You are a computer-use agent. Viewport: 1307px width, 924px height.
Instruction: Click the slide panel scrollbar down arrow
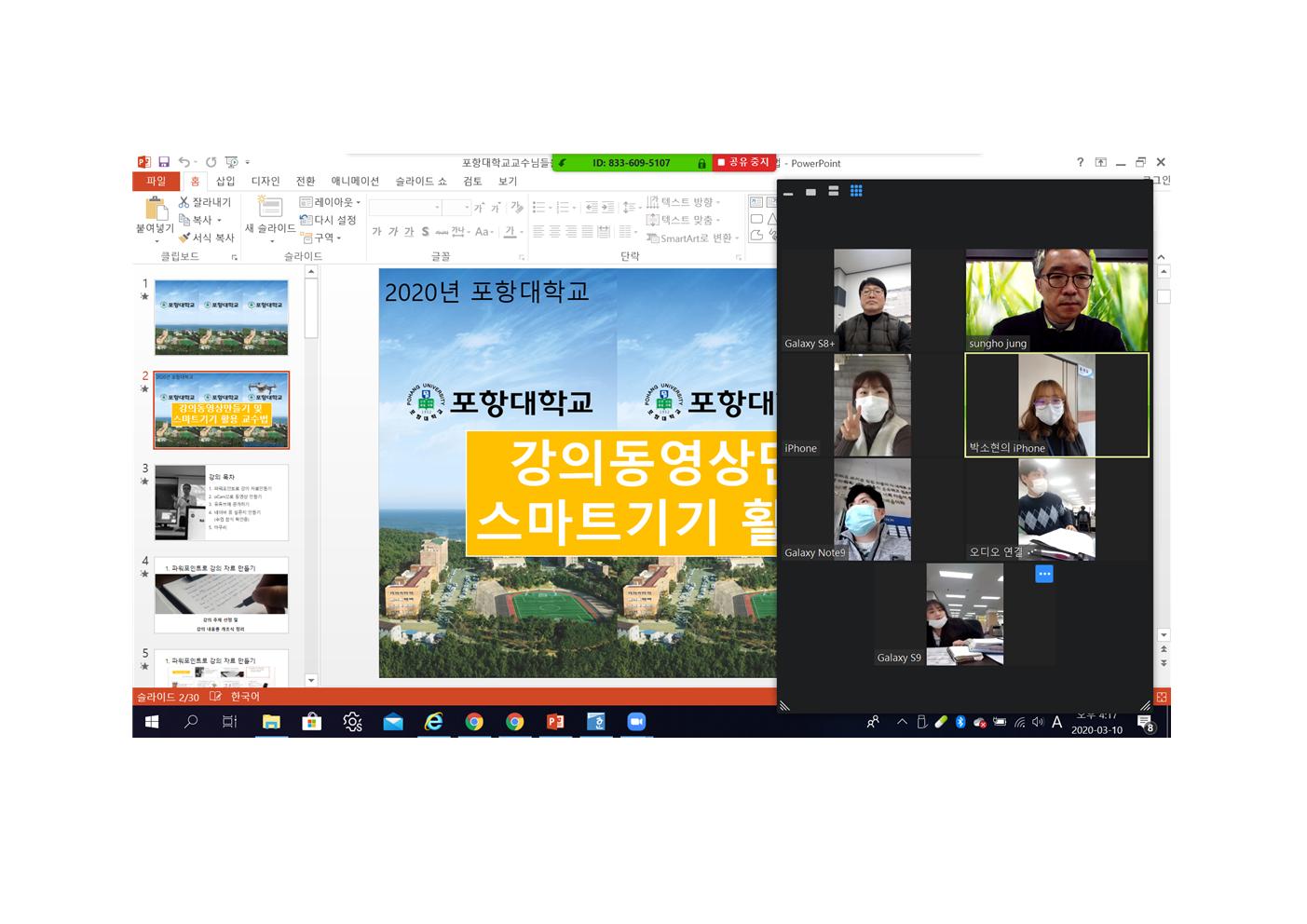[x=311, y=680]
